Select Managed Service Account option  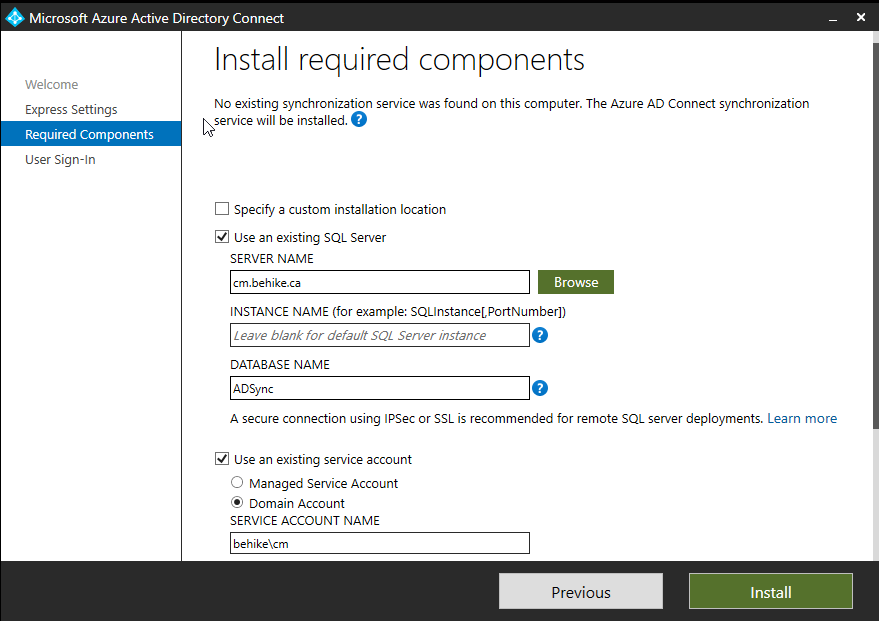237,483
